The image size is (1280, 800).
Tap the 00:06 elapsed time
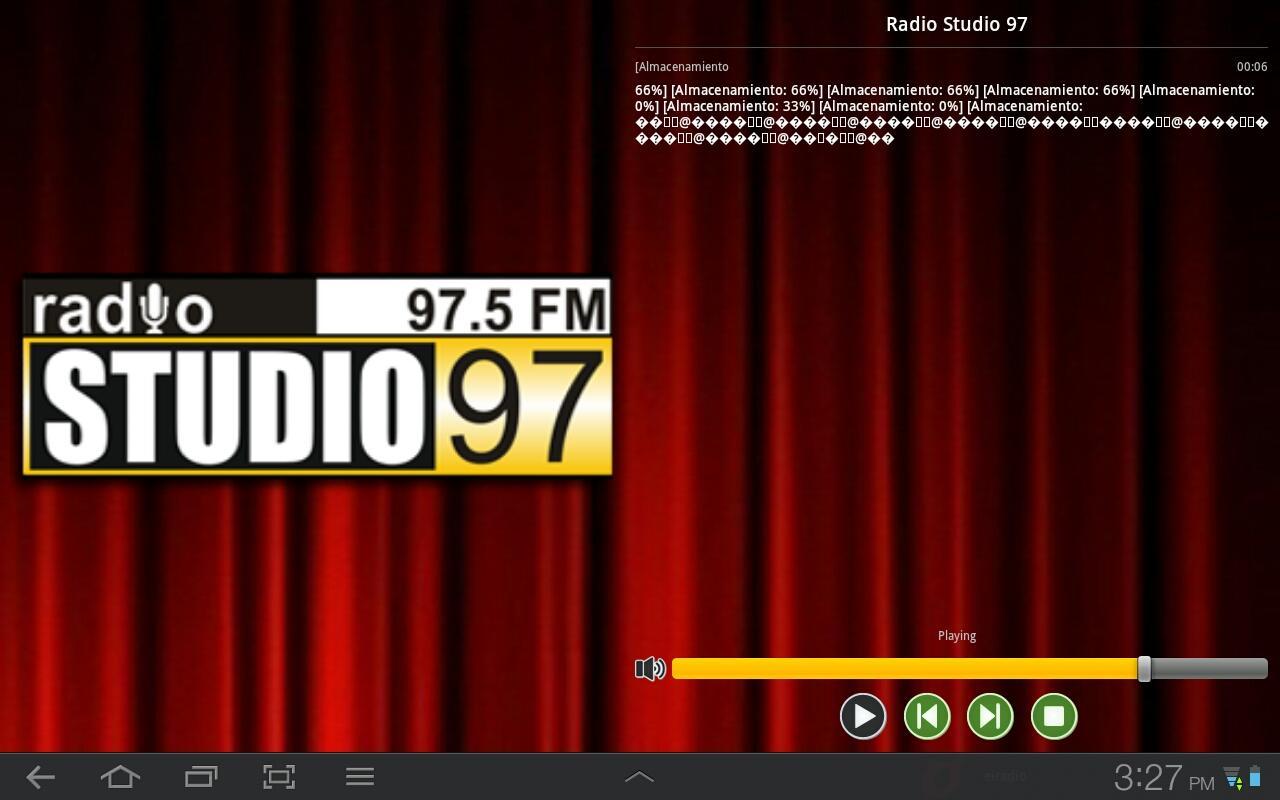coord(1252,67)
